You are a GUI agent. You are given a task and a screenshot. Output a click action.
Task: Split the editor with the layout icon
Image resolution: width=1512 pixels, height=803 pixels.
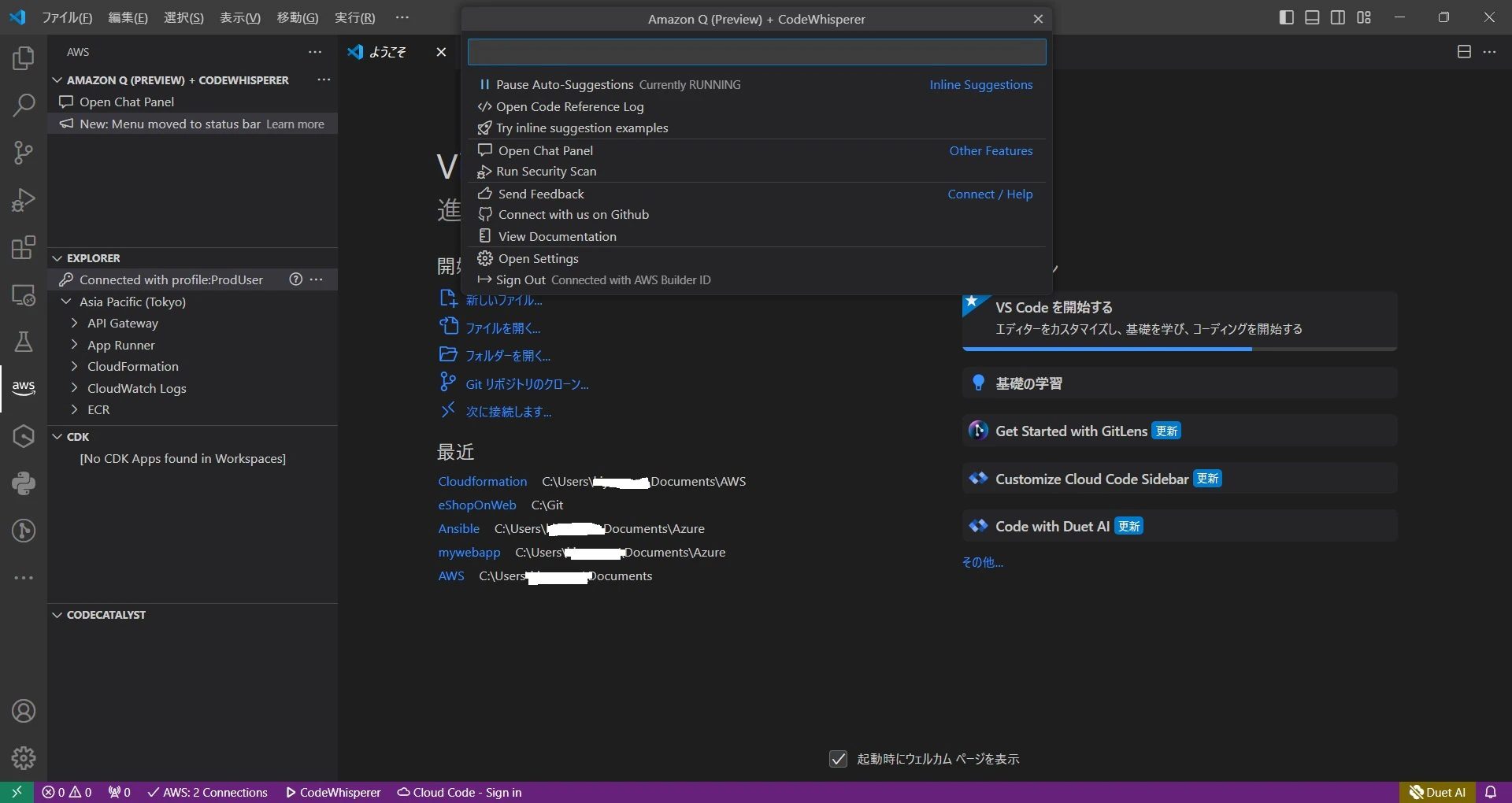point(1464,52)
